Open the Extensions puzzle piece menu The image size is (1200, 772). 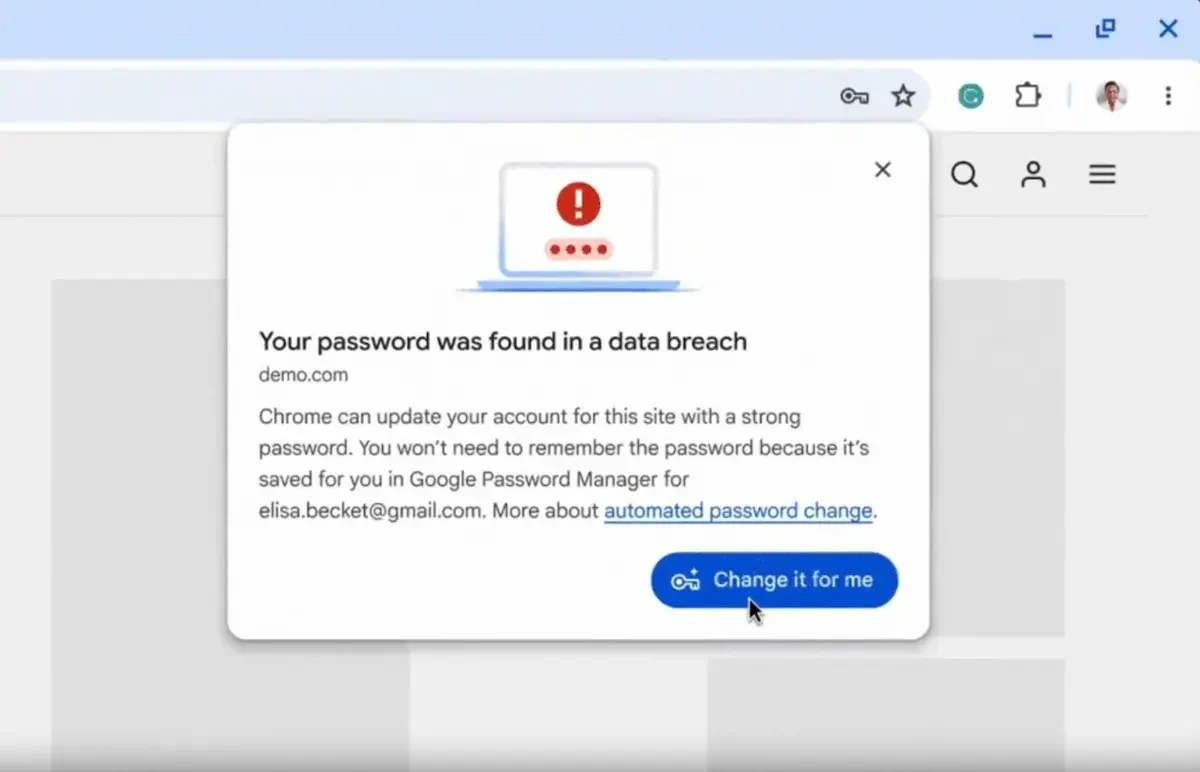point(1028,96)
